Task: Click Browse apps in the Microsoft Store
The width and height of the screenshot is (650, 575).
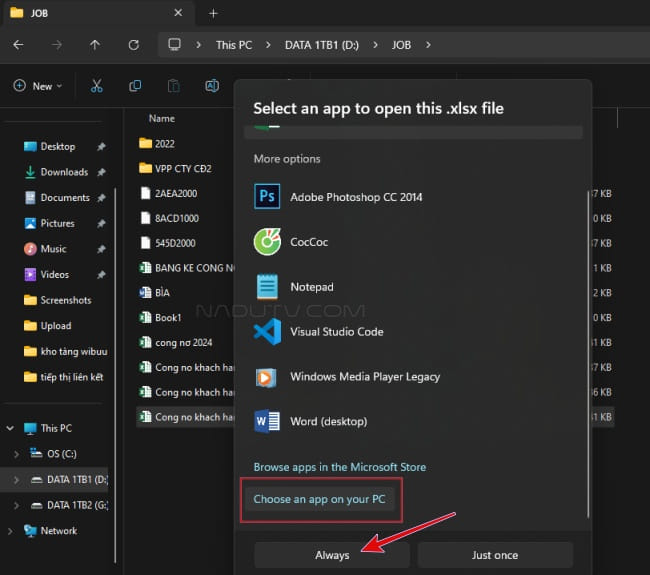Action: click(340, 467)
